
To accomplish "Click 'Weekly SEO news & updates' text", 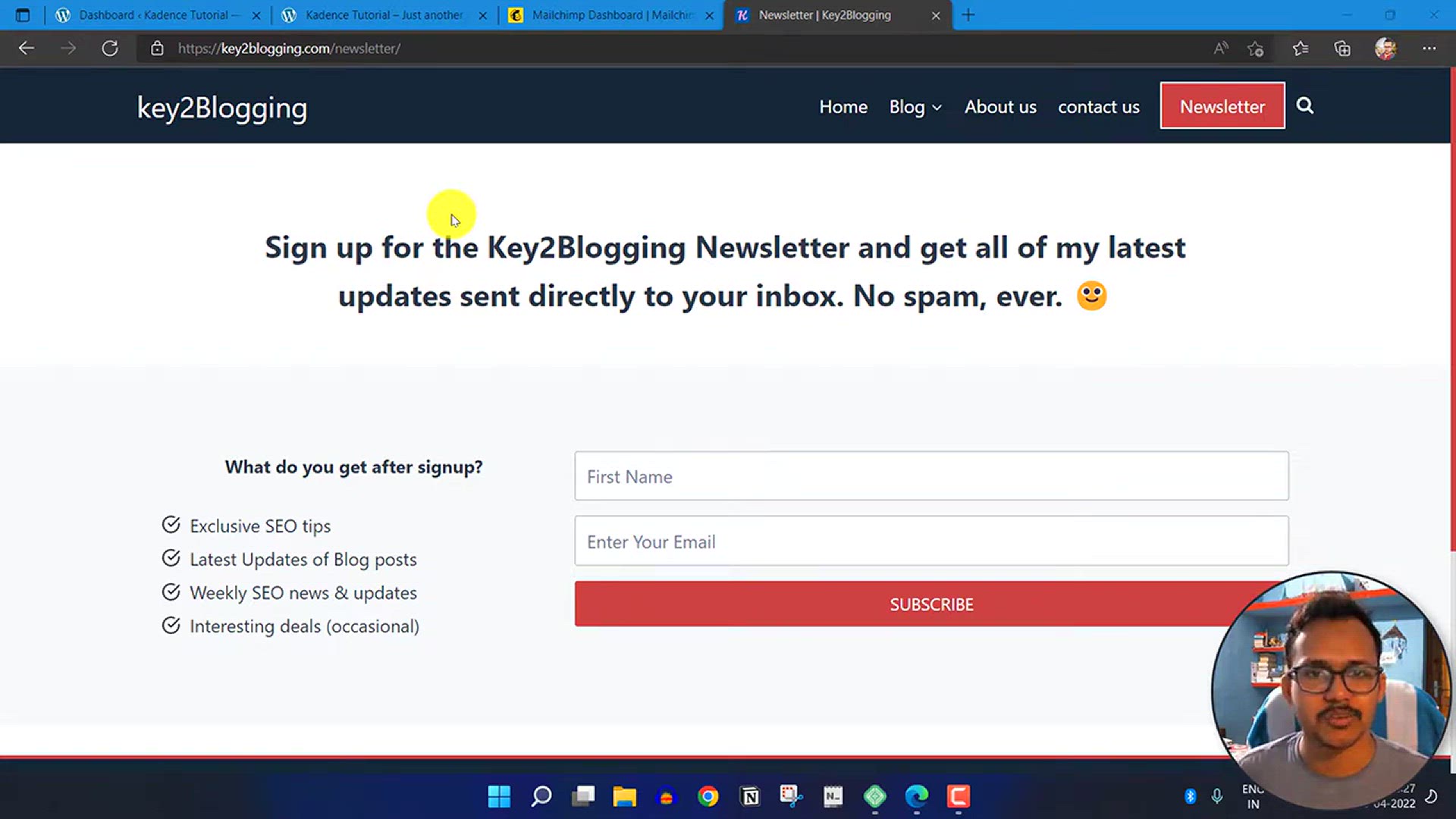I will click(303, 593).
